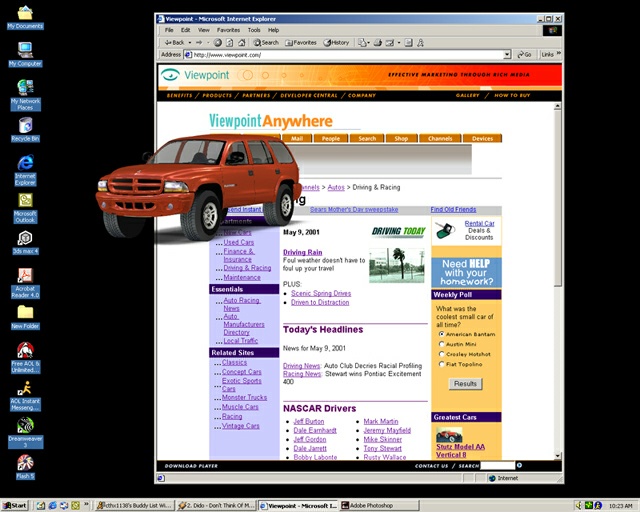Select American Bantam poll option
The image size is (640, 512).
click(441, 334)
